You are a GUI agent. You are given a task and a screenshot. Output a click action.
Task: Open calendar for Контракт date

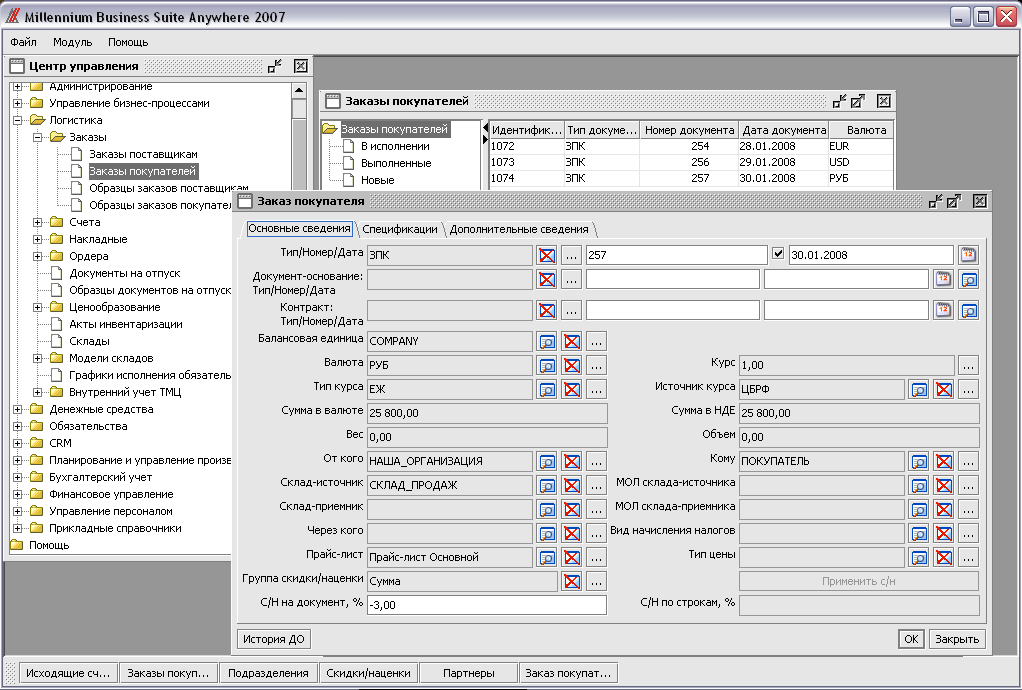pyautogui.click(x=943, y=311)
